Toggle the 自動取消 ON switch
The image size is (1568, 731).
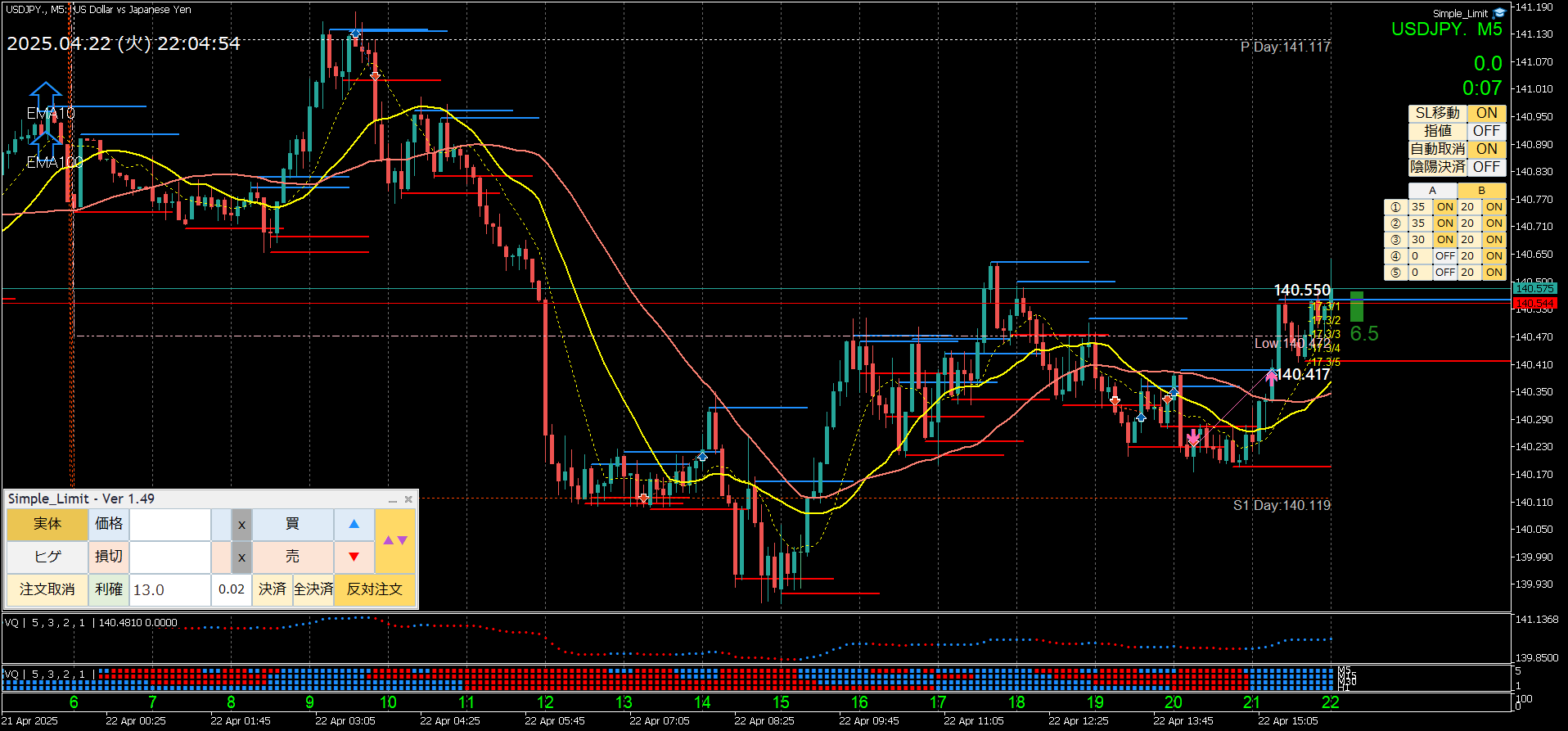tap(1486, 149)
